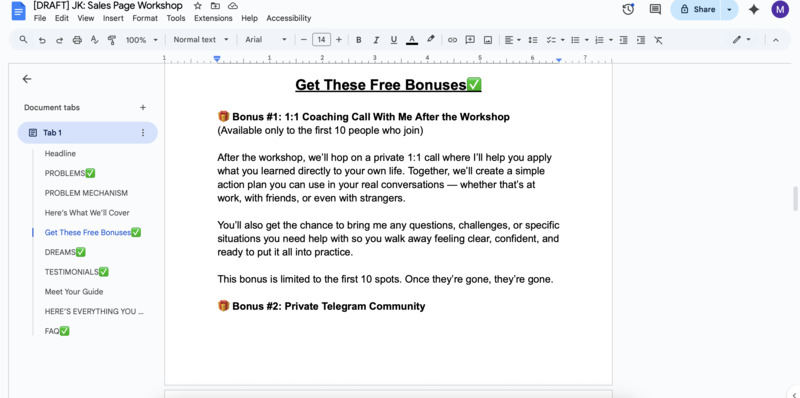This screenshot has width=800, height=398.
Task: Undo the last action
Action: tap(42, 40)
